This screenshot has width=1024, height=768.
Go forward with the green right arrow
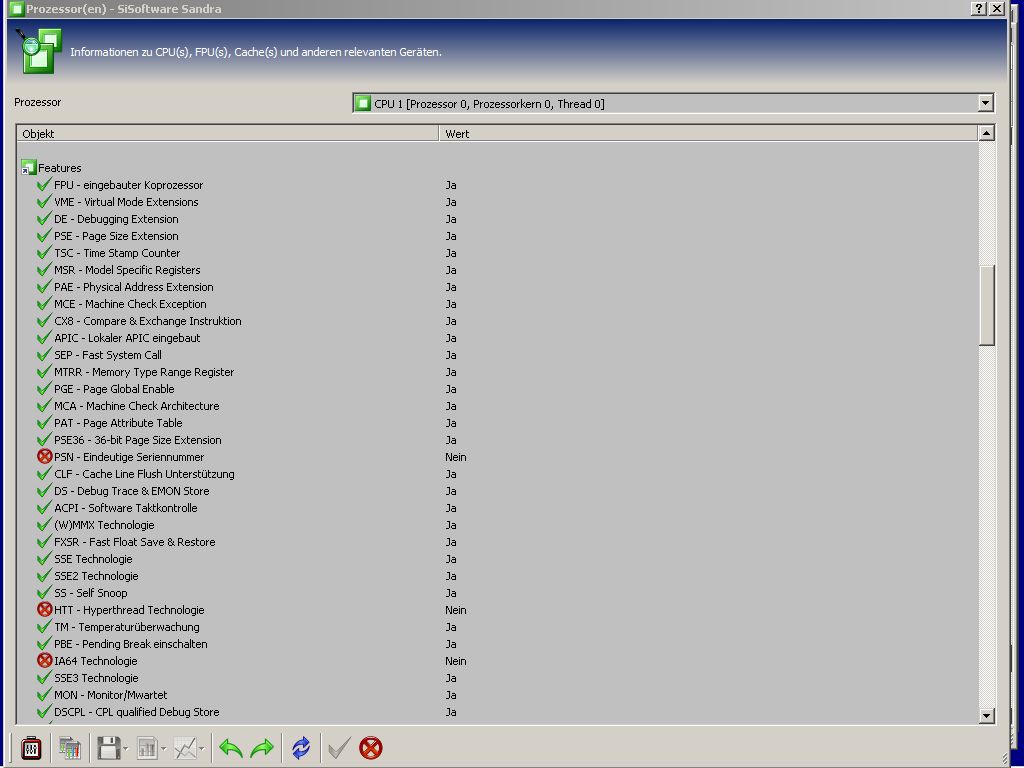262,748
